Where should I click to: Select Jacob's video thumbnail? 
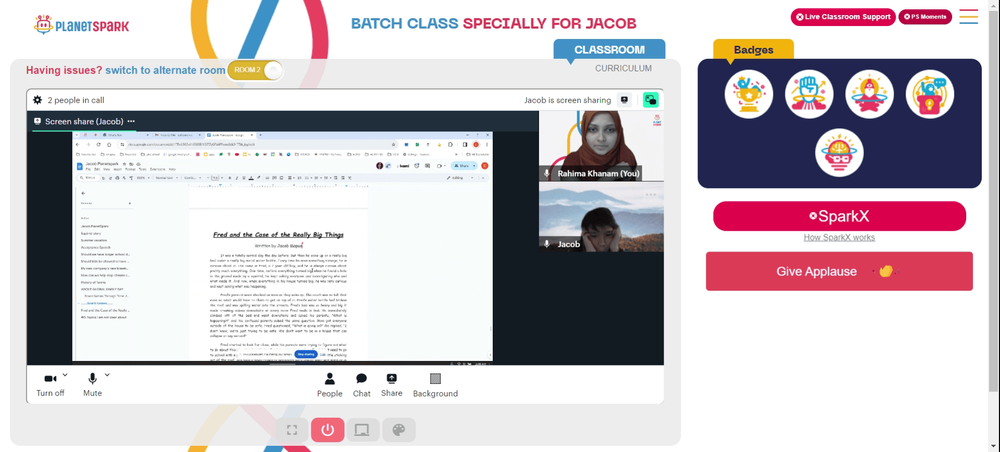coord(601,217)
